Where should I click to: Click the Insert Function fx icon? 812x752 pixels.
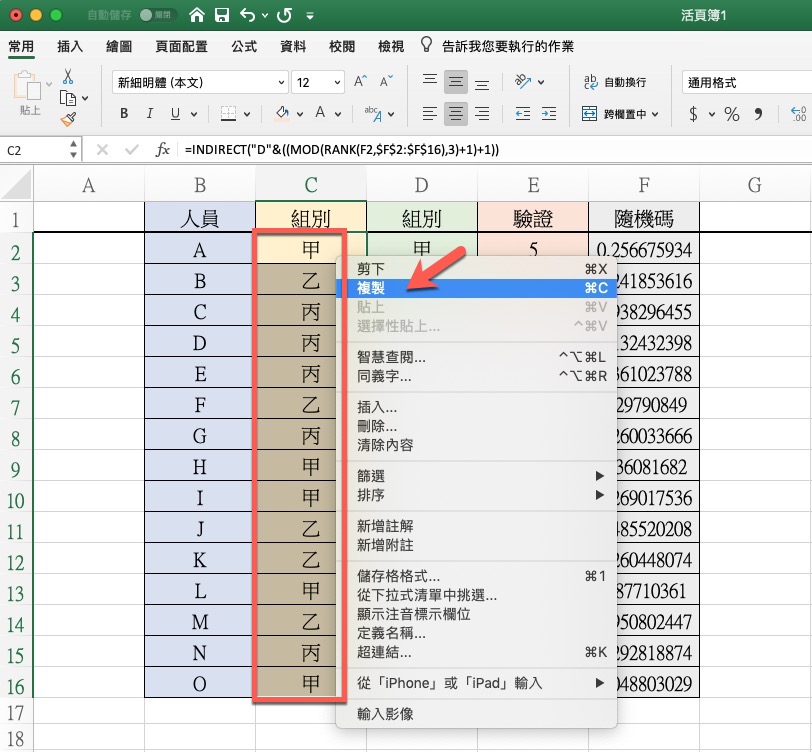[163, 150]
